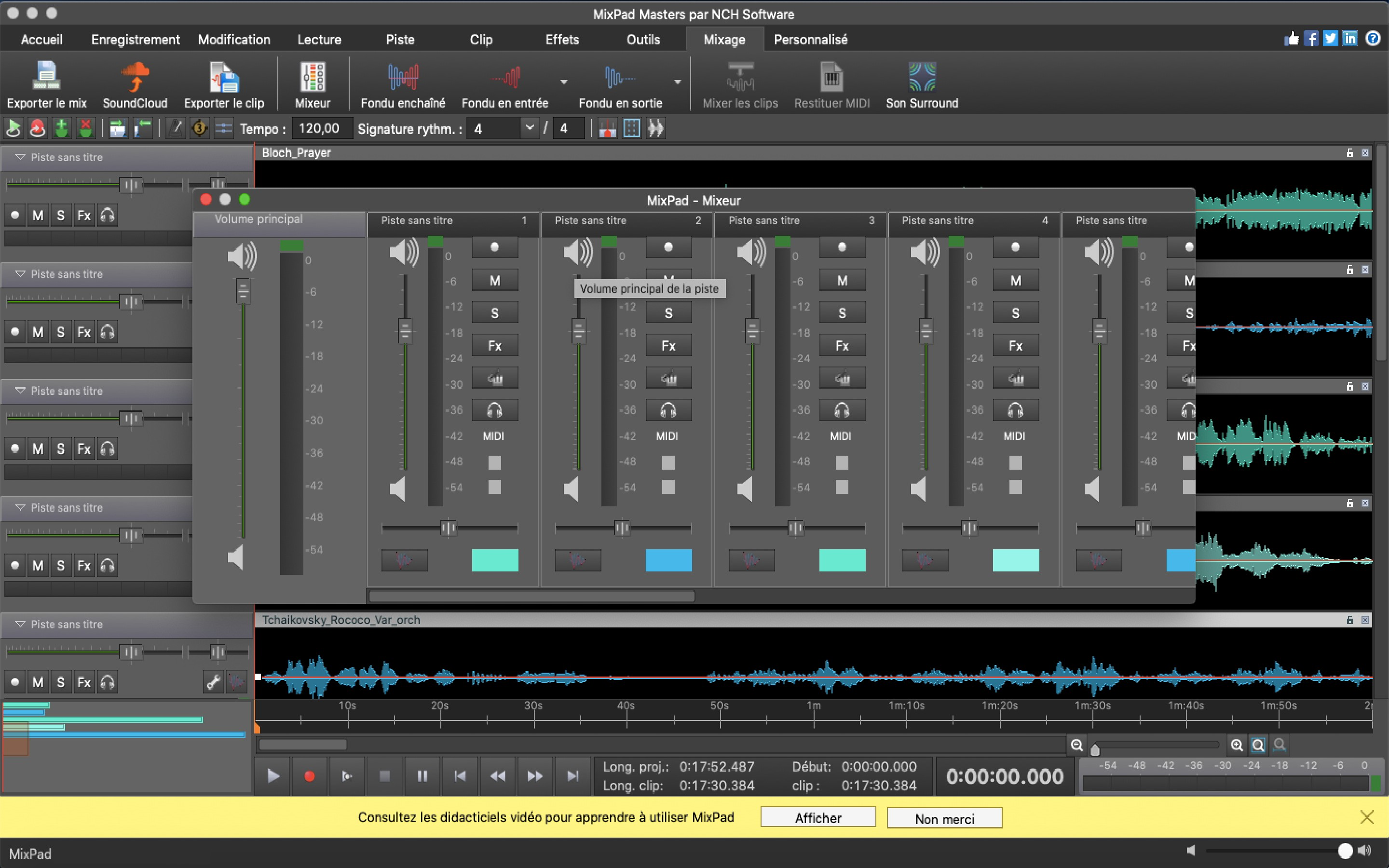This screenshot has height=868, width=1389.
Task: Switch to the Effets tab
Action: [562, 40]
